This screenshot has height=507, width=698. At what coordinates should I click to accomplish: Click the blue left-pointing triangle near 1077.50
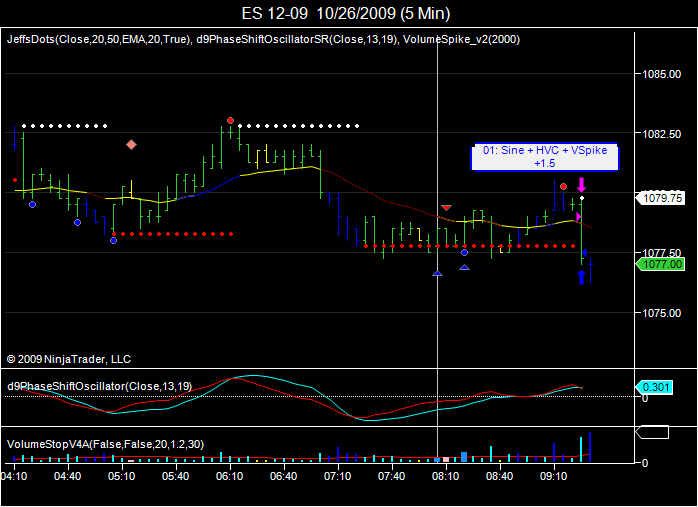(584, 252)
